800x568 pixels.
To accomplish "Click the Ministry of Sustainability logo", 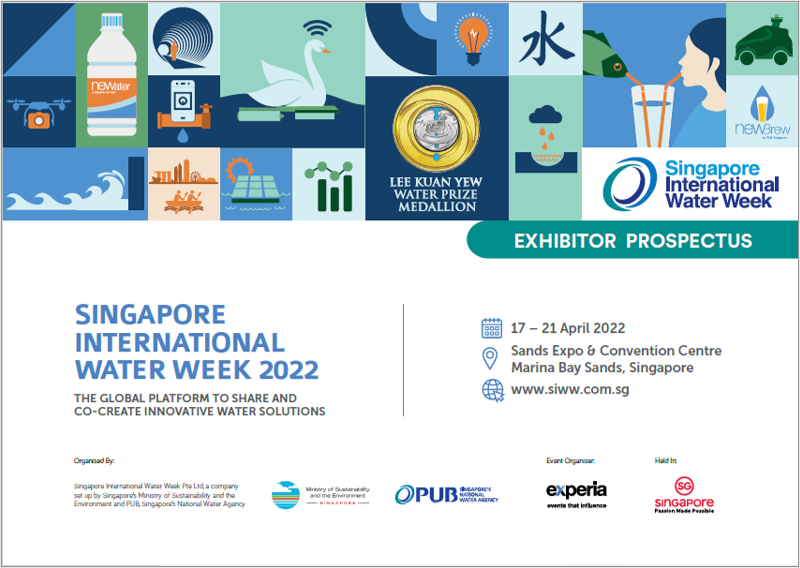I will 320,495.
